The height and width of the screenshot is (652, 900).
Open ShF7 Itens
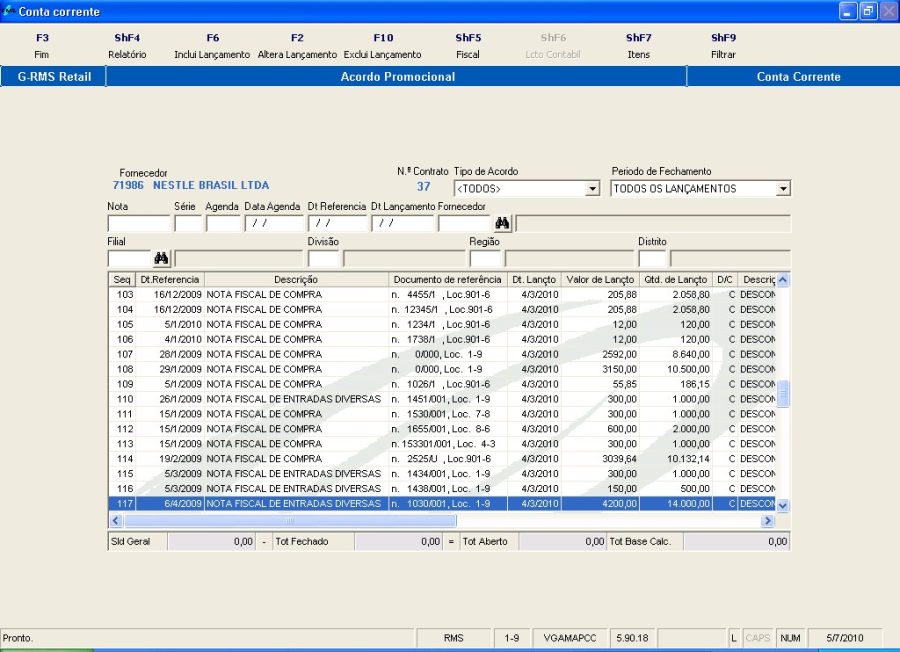click(x=638, y=46)
